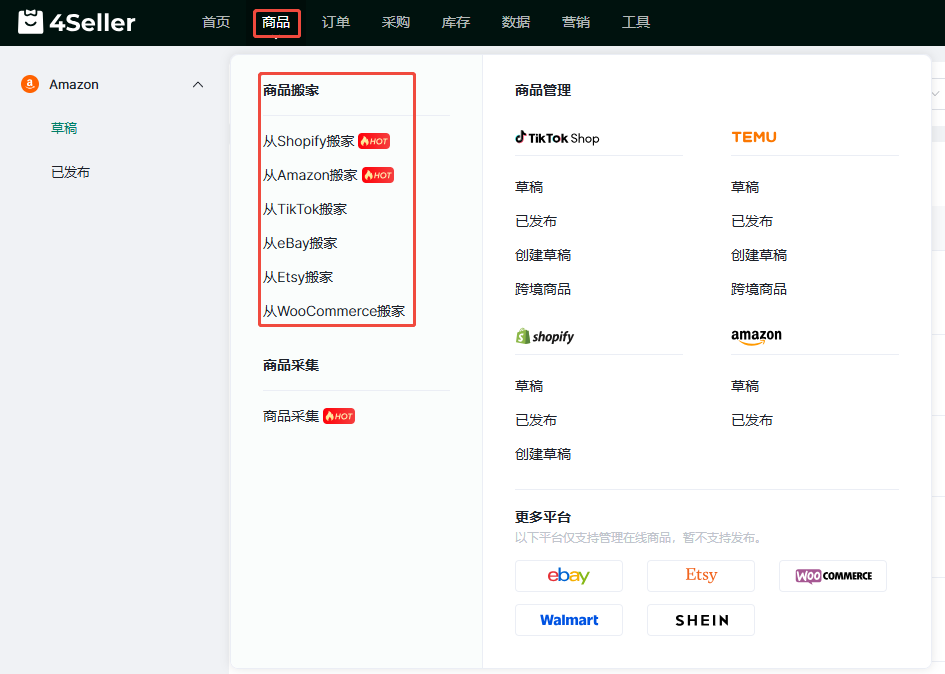Click the TikTok Shop logo
Screen dimensions: 945x674
557,137
